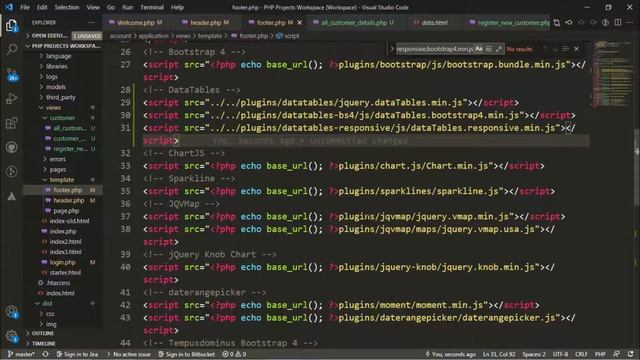Open the Terminal menu
The height and width of the screenshot is (360, 640).
(x=152, y=7)
